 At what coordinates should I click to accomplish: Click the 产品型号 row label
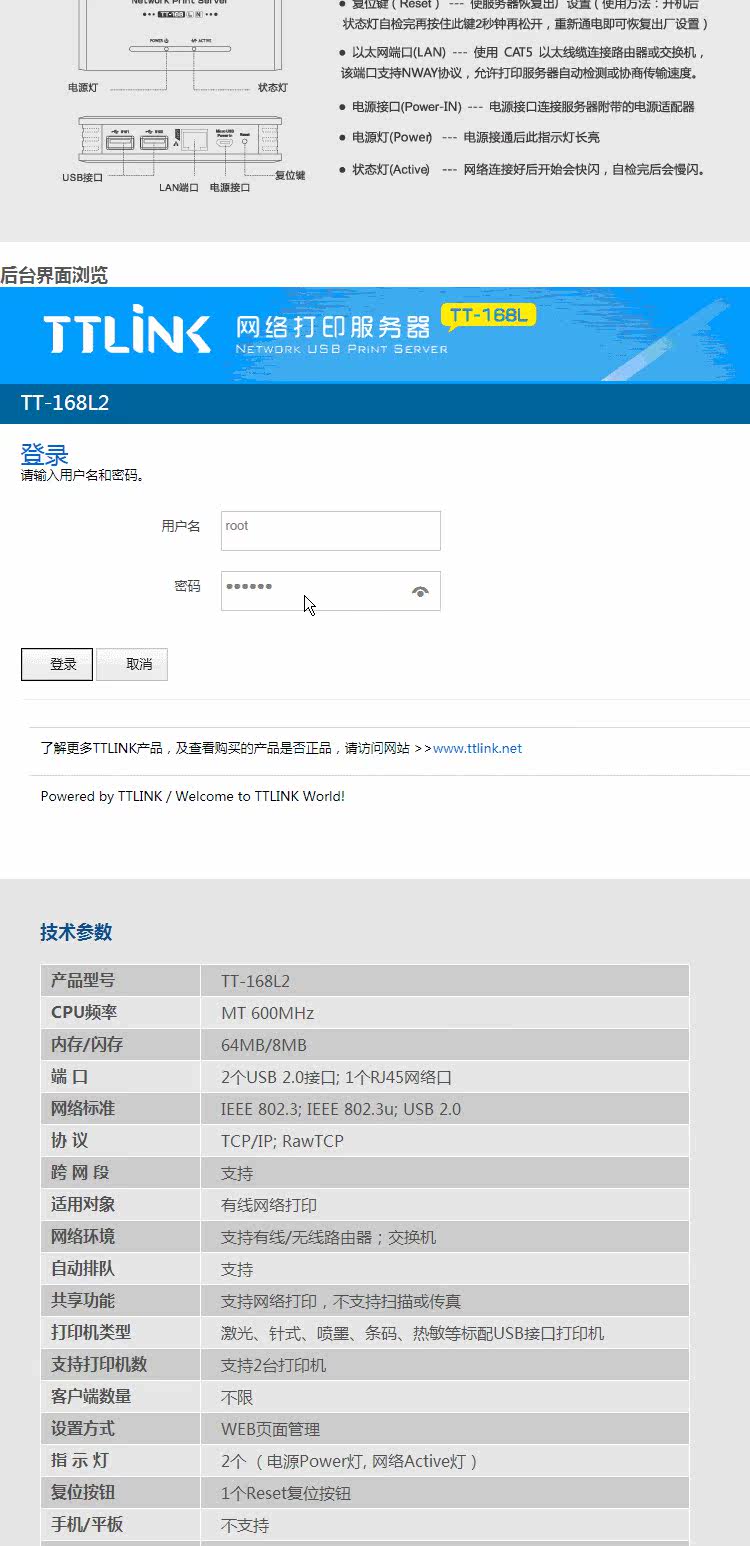(83, 980)
